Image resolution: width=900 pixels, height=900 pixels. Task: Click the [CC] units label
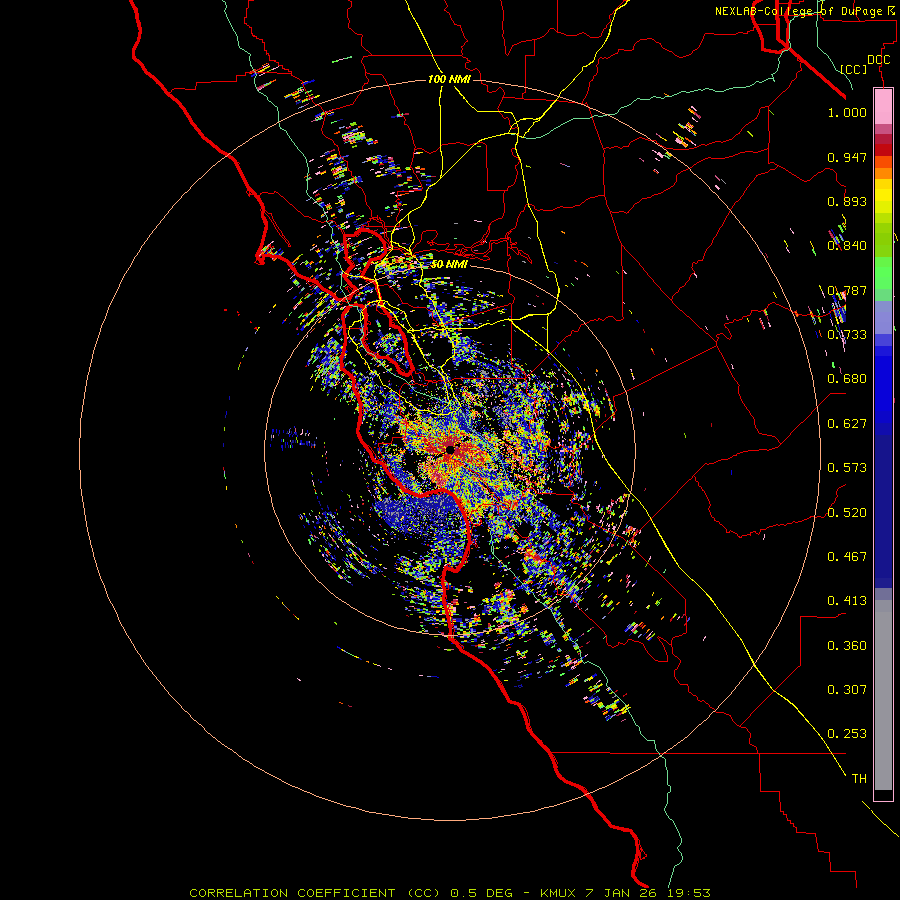[853, 69]
